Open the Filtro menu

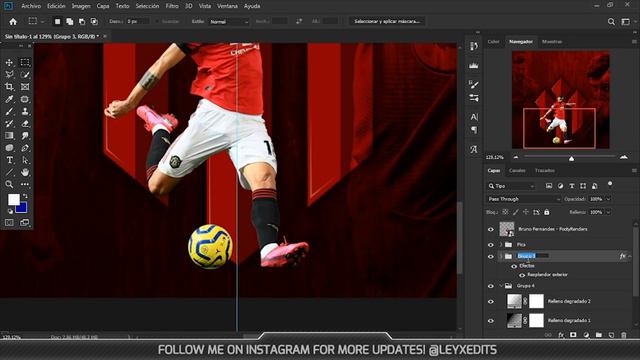point(172,6)
